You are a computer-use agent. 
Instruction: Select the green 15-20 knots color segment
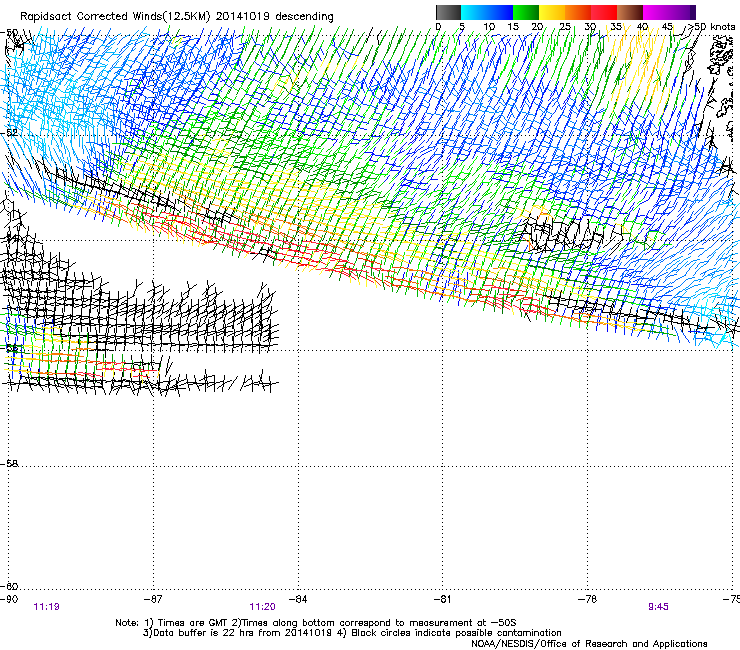pyautogui.click(x=526, y=12)
